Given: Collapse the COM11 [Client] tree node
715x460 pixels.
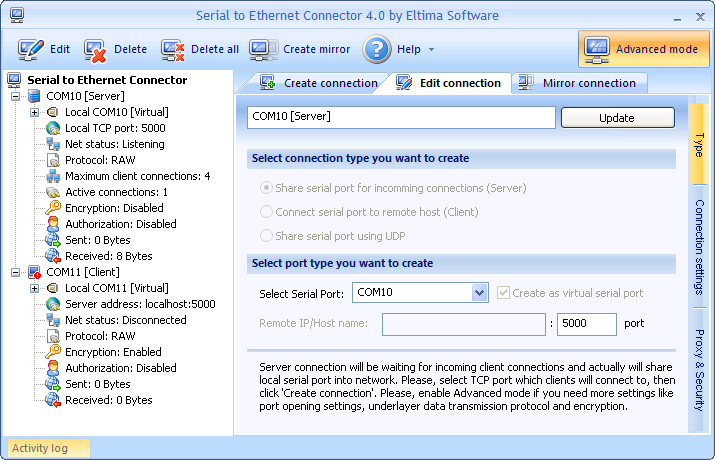Looking at the screenshot, I should pos(16,272).
